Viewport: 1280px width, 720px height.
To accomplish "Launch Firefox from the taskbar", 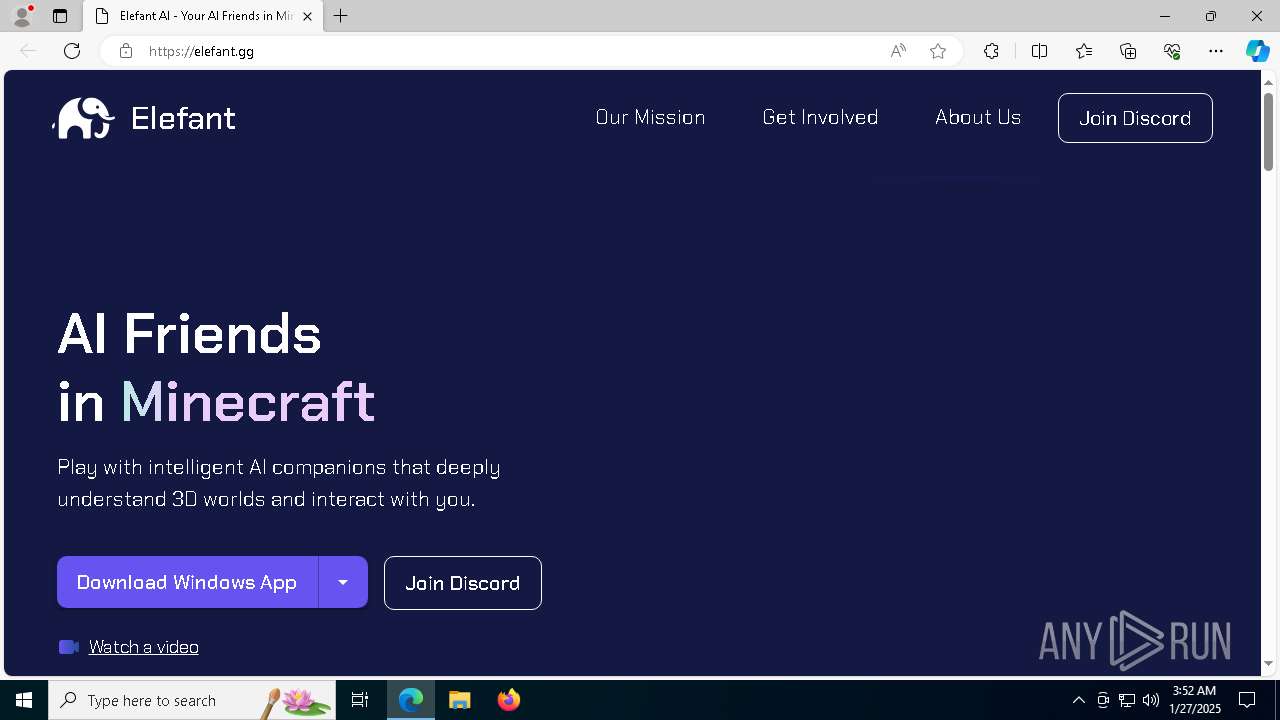I will 509,700.
